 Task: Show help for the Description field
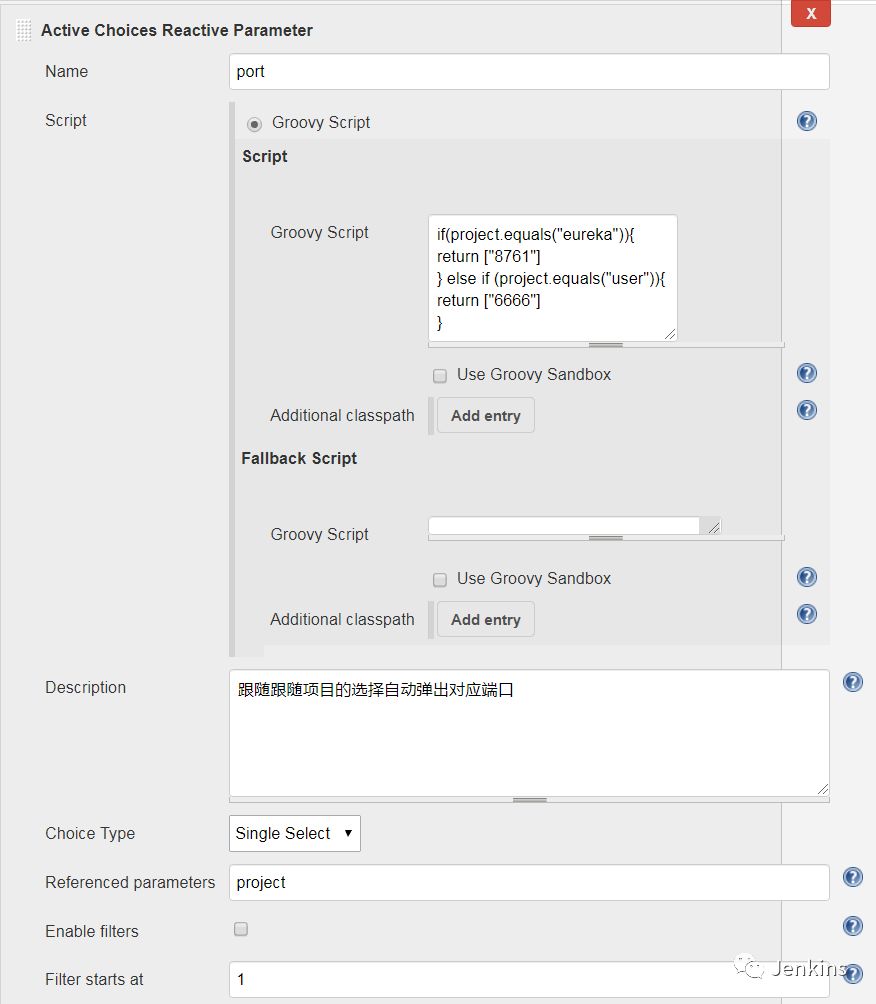coord(853,682)
